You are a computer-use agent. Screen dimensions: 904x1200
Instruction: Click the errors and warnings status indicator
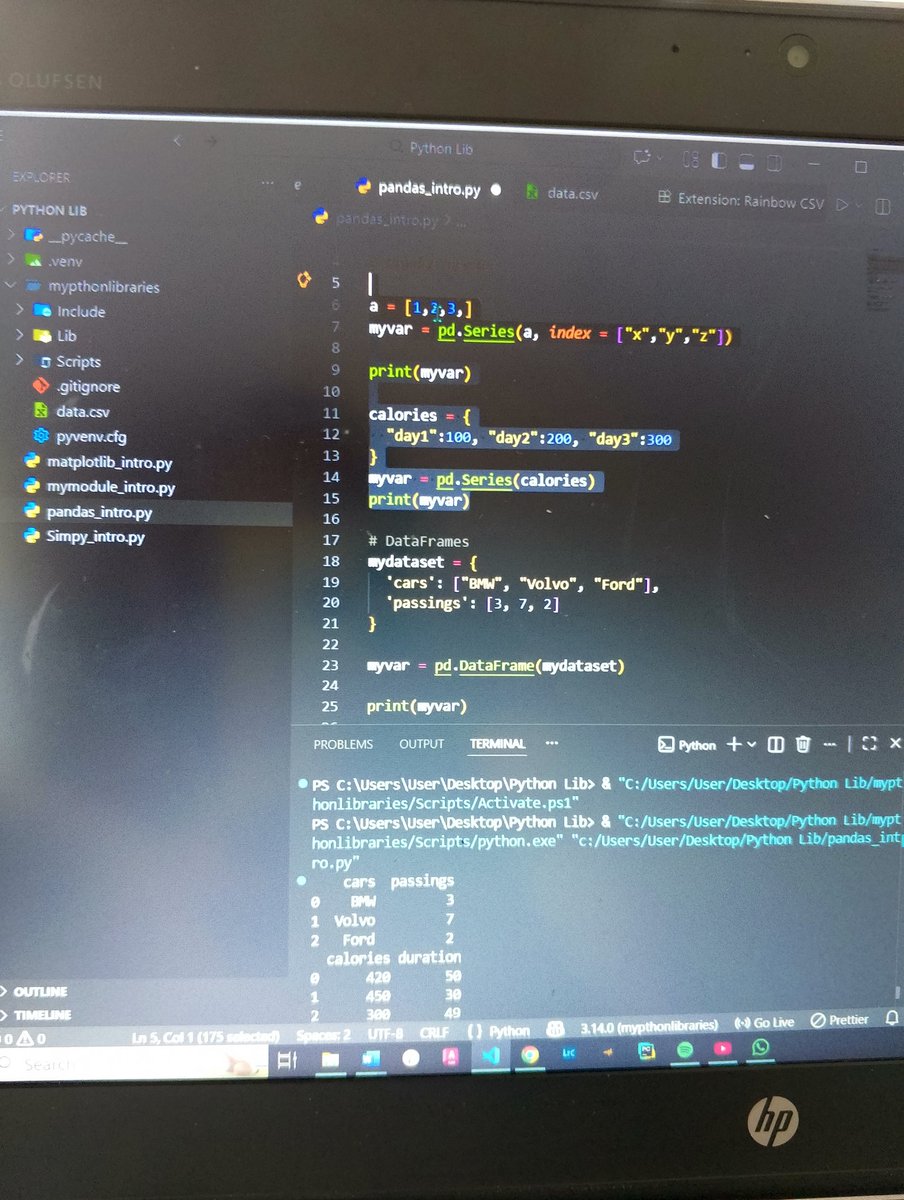coord(23,1039)
